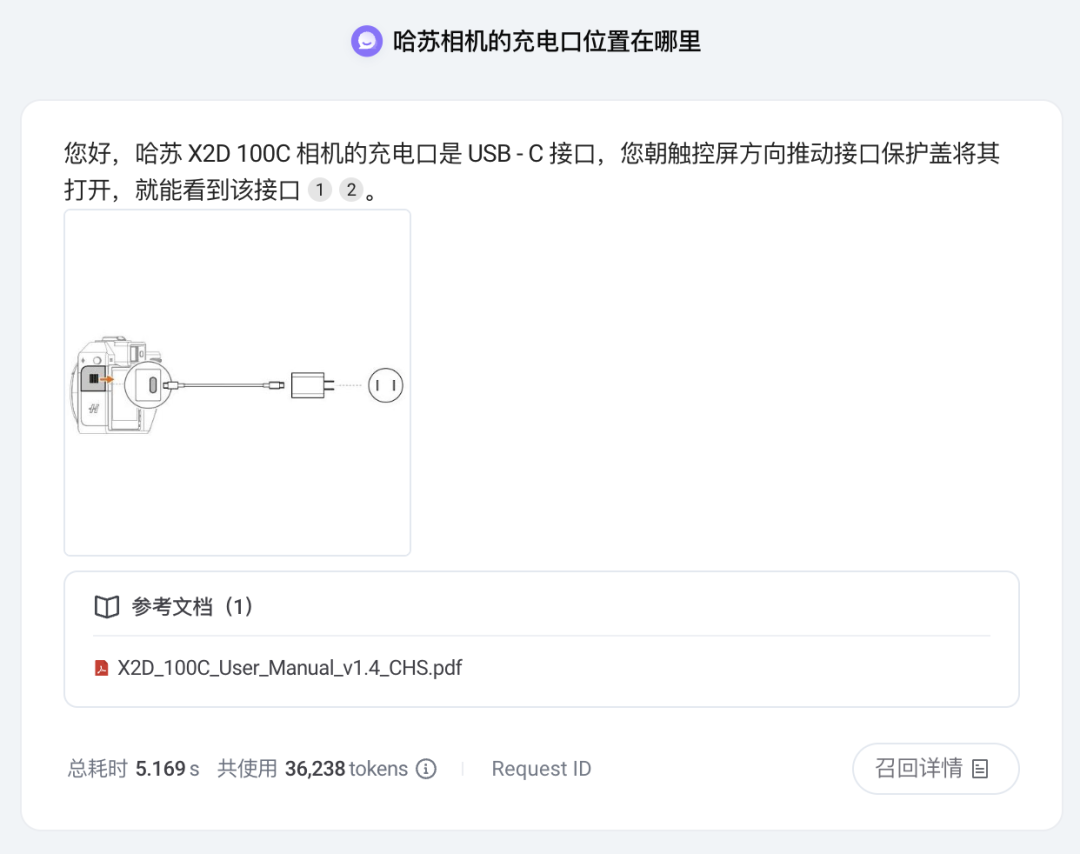Open citation reference number 2

tap(351, 189)
